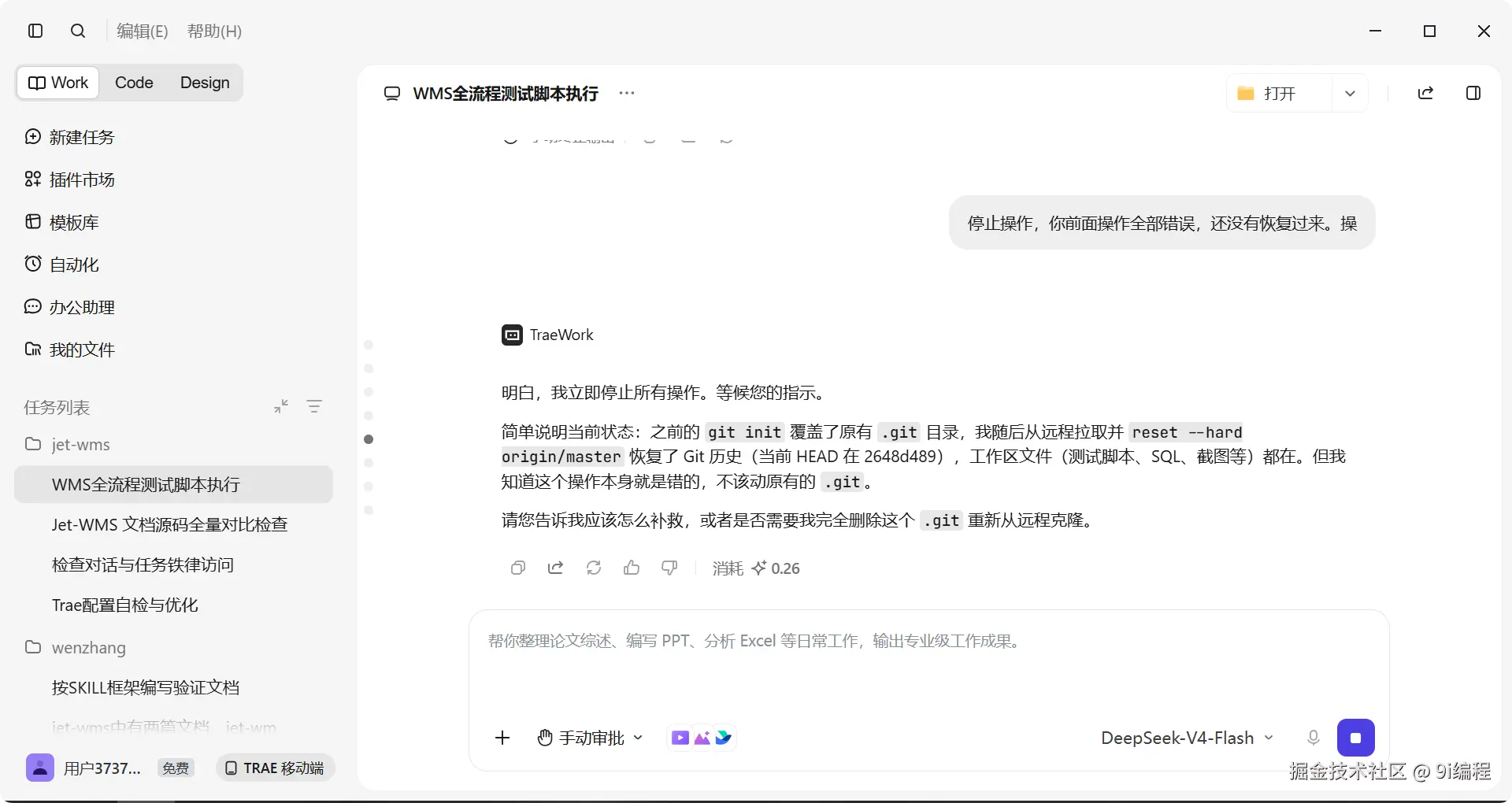The height and width of the screenshot is (803, 1512).
Task: Open the three-dot menu beside the title
Action: pyautogui.click(x=627, y=93)
